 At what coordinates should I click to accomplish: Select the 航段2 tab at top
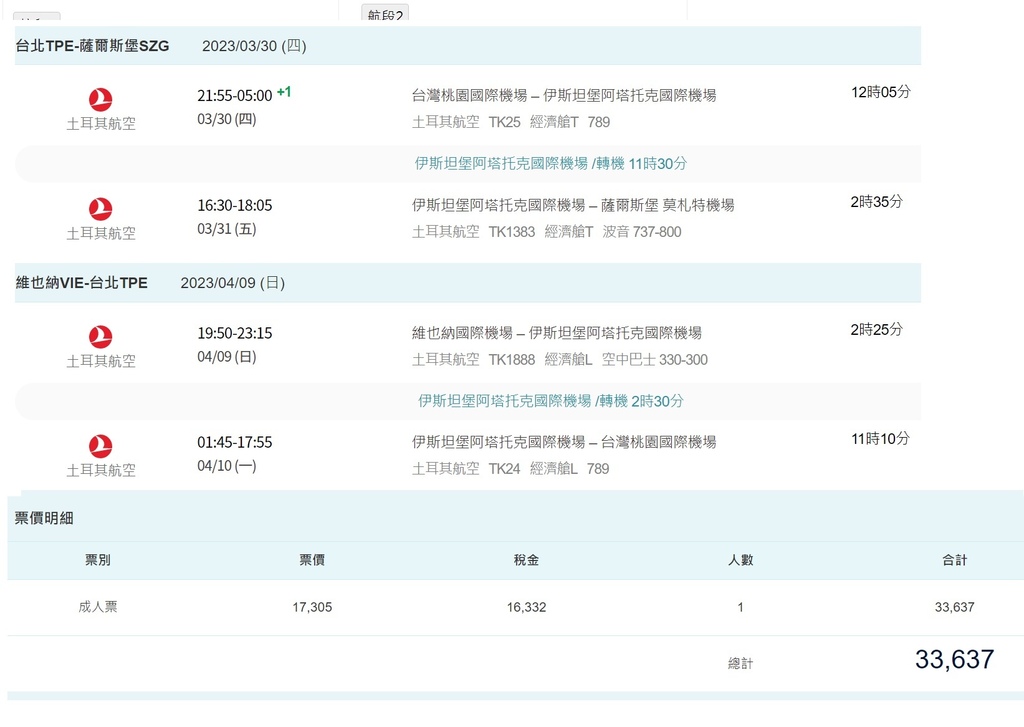point(385,13)
